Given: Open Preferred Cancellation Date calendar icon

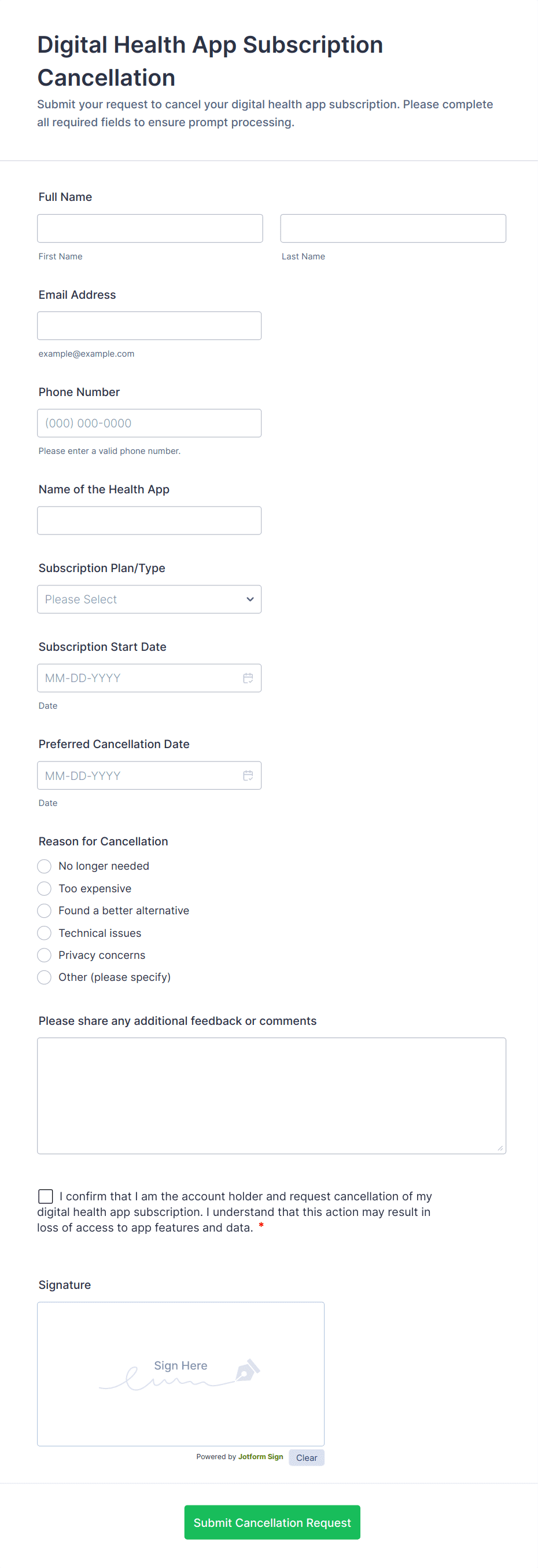Looking at the screenshot, I should point(248,775).
